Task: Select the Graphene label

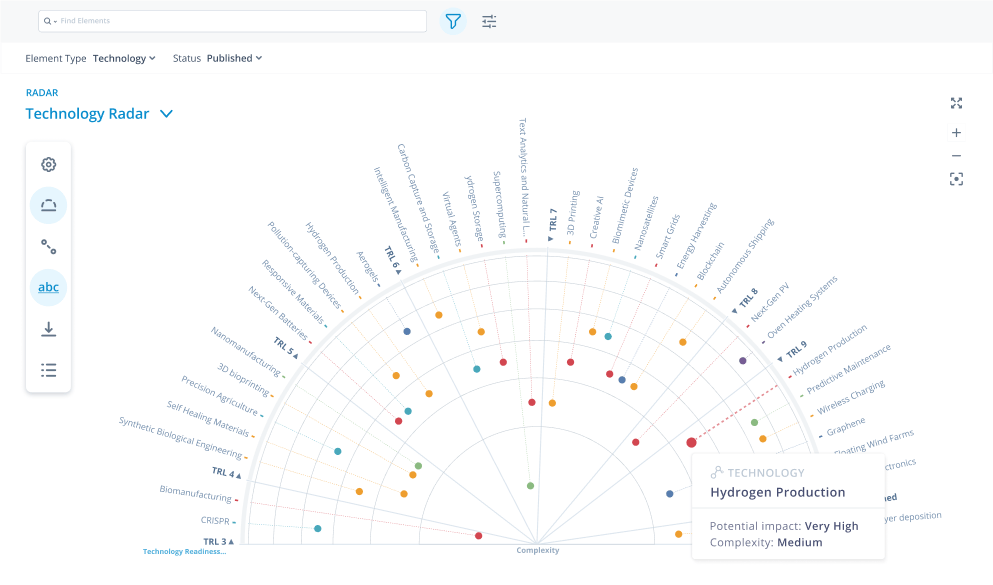Action: [x=846, y=427]
